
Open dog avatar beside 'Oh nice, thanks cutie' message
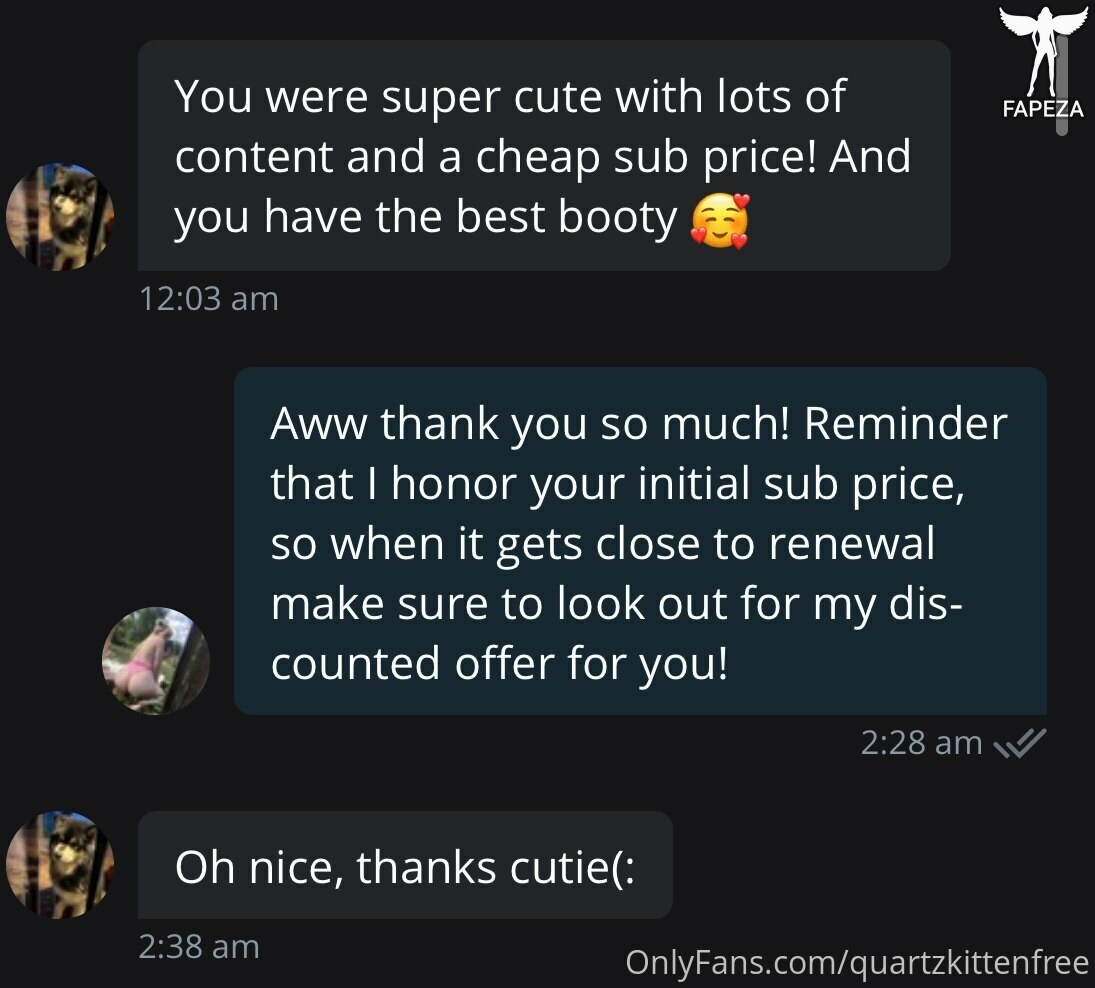59,864
